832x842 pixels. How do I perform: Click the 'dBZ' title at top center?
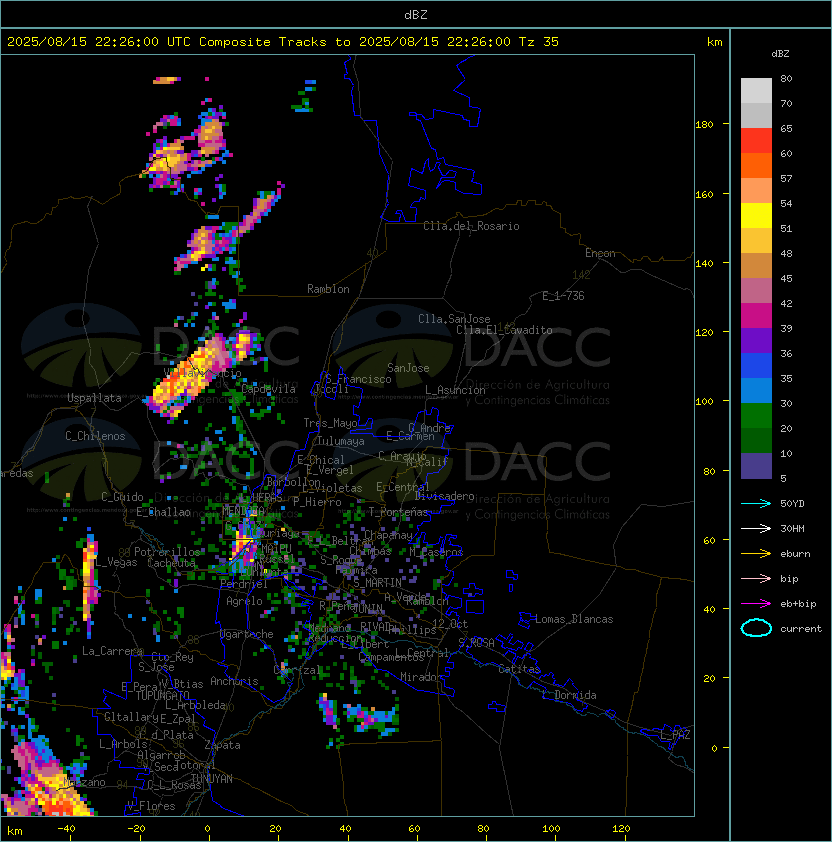416,14
